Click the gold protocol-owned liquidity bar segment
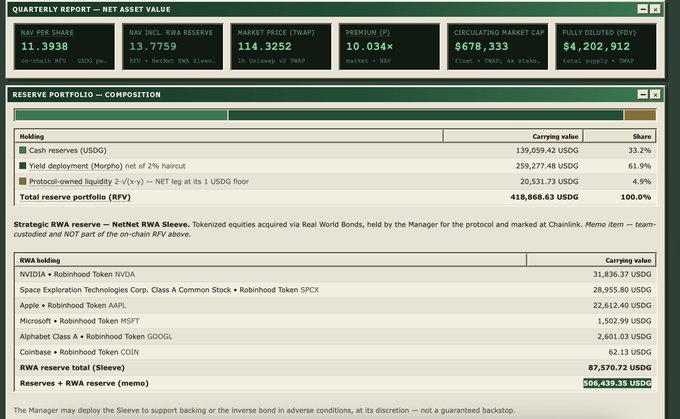 click(x=640, y=115)
